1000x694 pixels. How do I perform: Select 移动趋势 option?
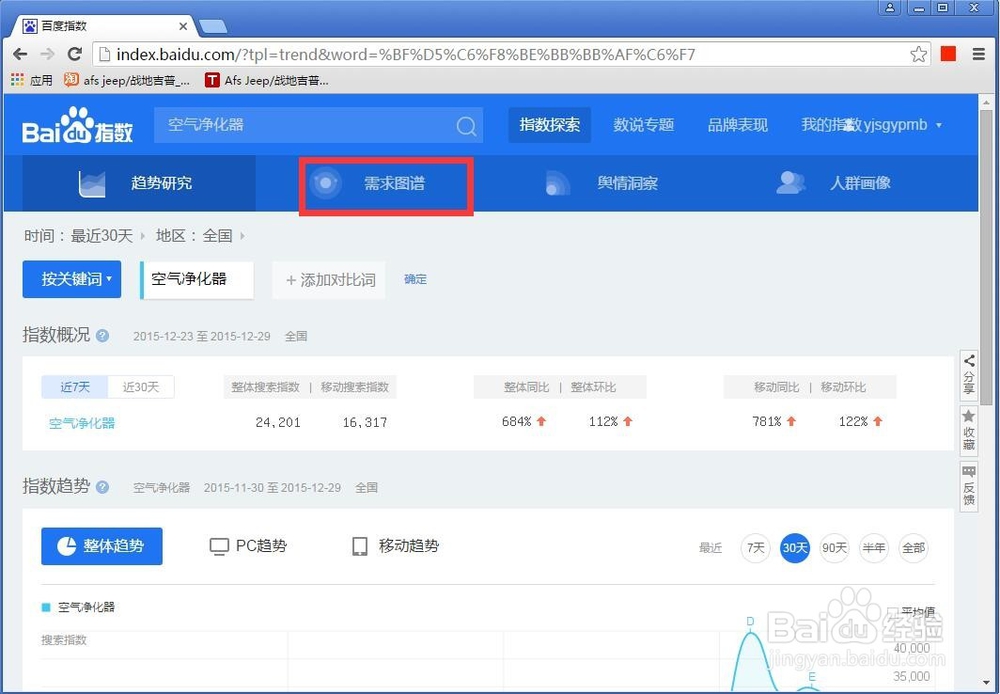pos(395,546)
